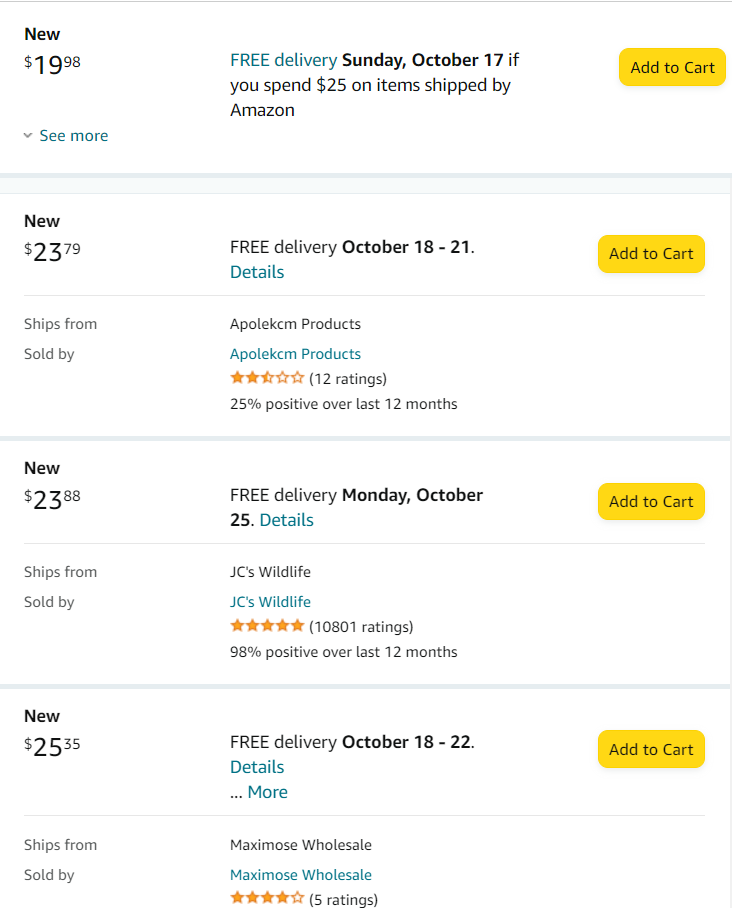Click the (10801 ratings) text

(x=361, y=627)
